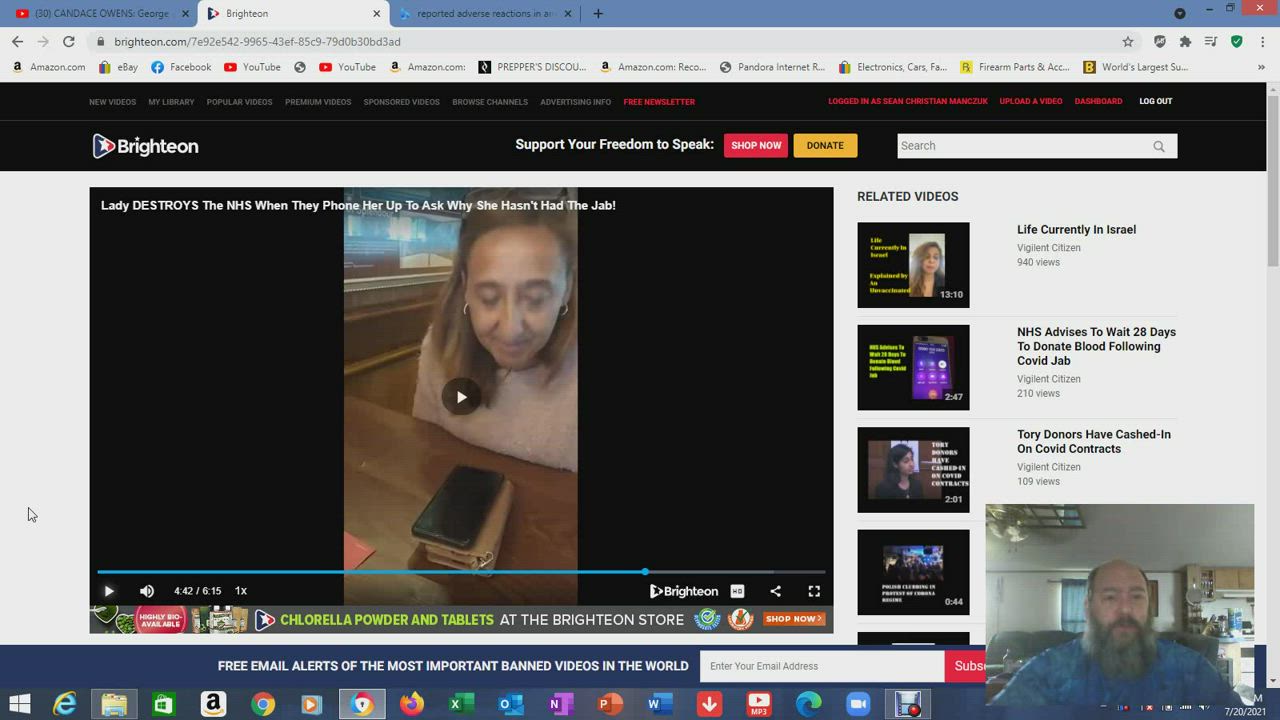
Task: Switch to the CANDACE OWENS YouTube tab
Action: (x=100, y=14)
